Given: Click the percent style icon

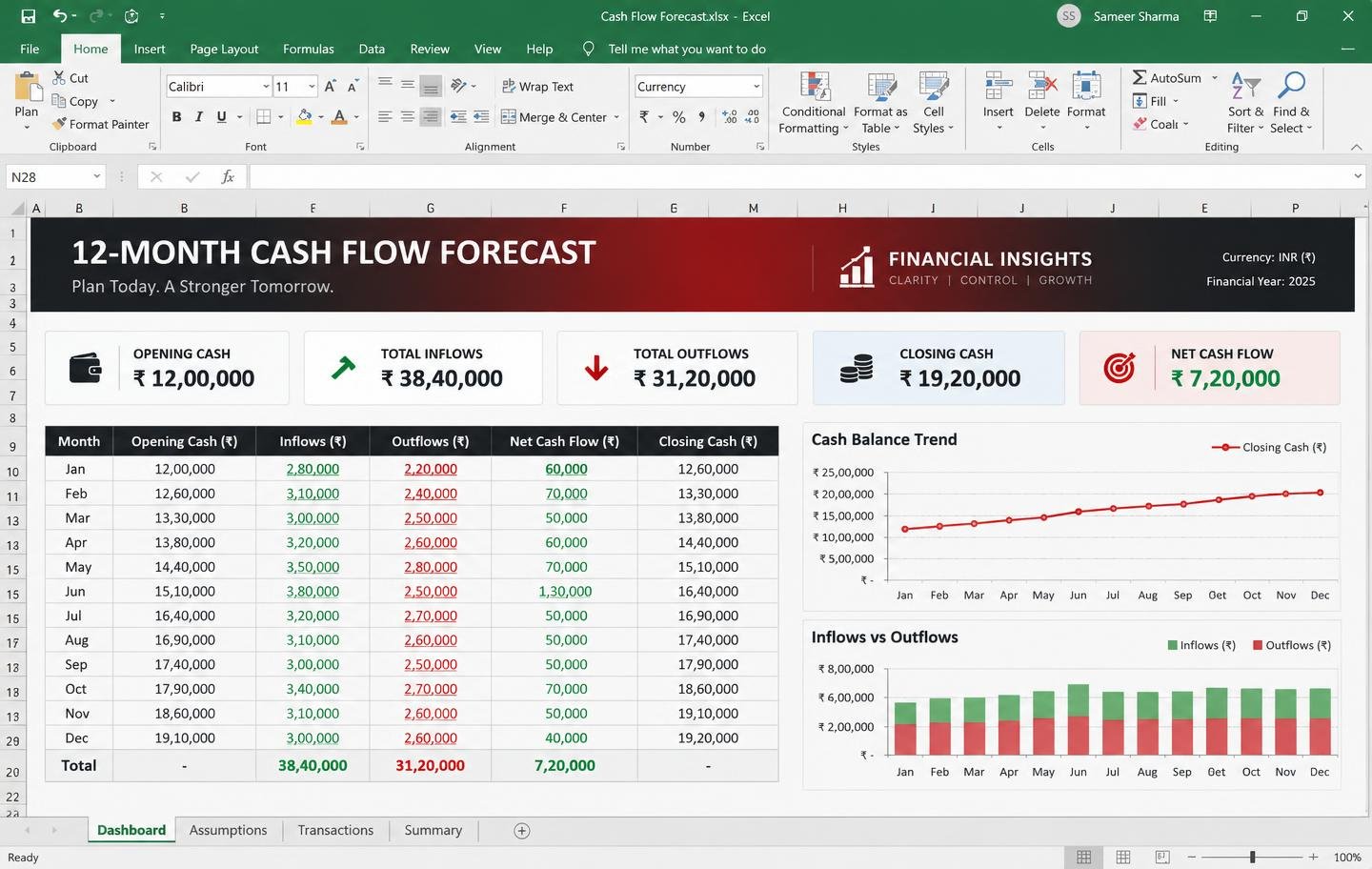Looking at the screenshot, I should point(678,117).
